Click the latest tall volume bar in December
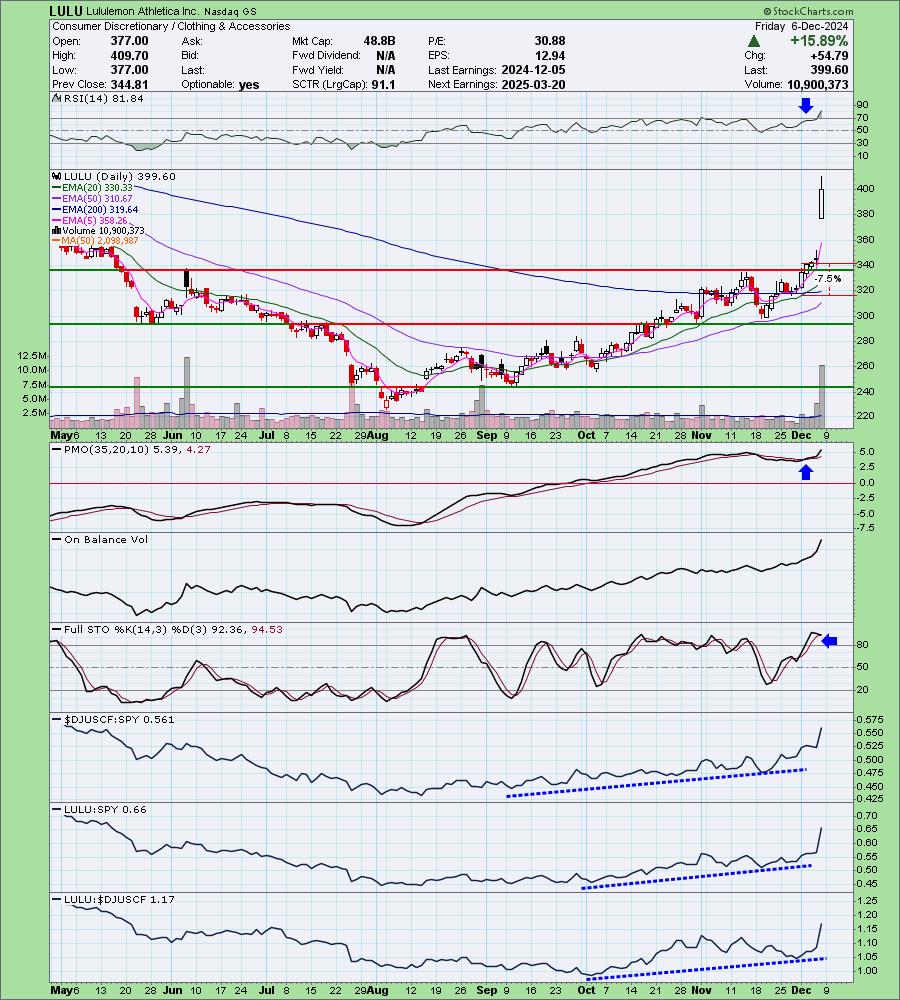The image size is (900, 1000). pos(822,396)
